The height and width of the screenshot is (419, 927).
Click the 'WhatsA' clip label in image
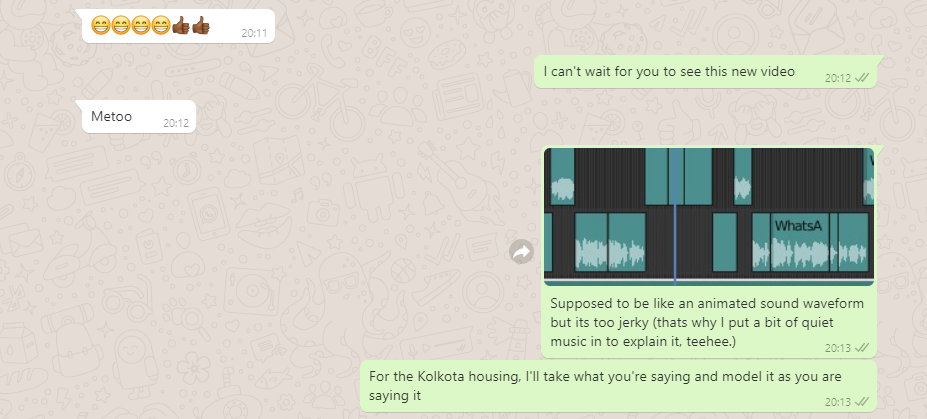tap(798, 226)
